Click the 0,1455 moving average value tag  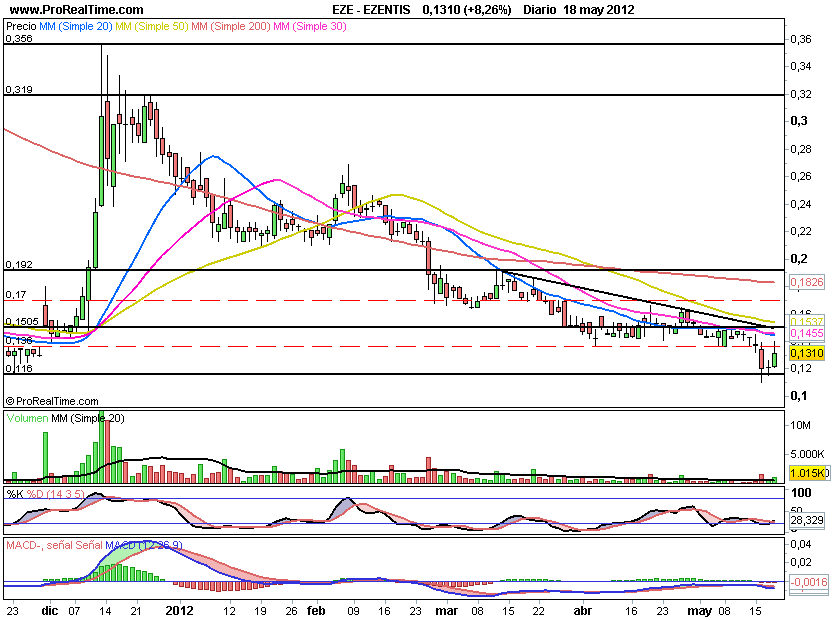807,333
